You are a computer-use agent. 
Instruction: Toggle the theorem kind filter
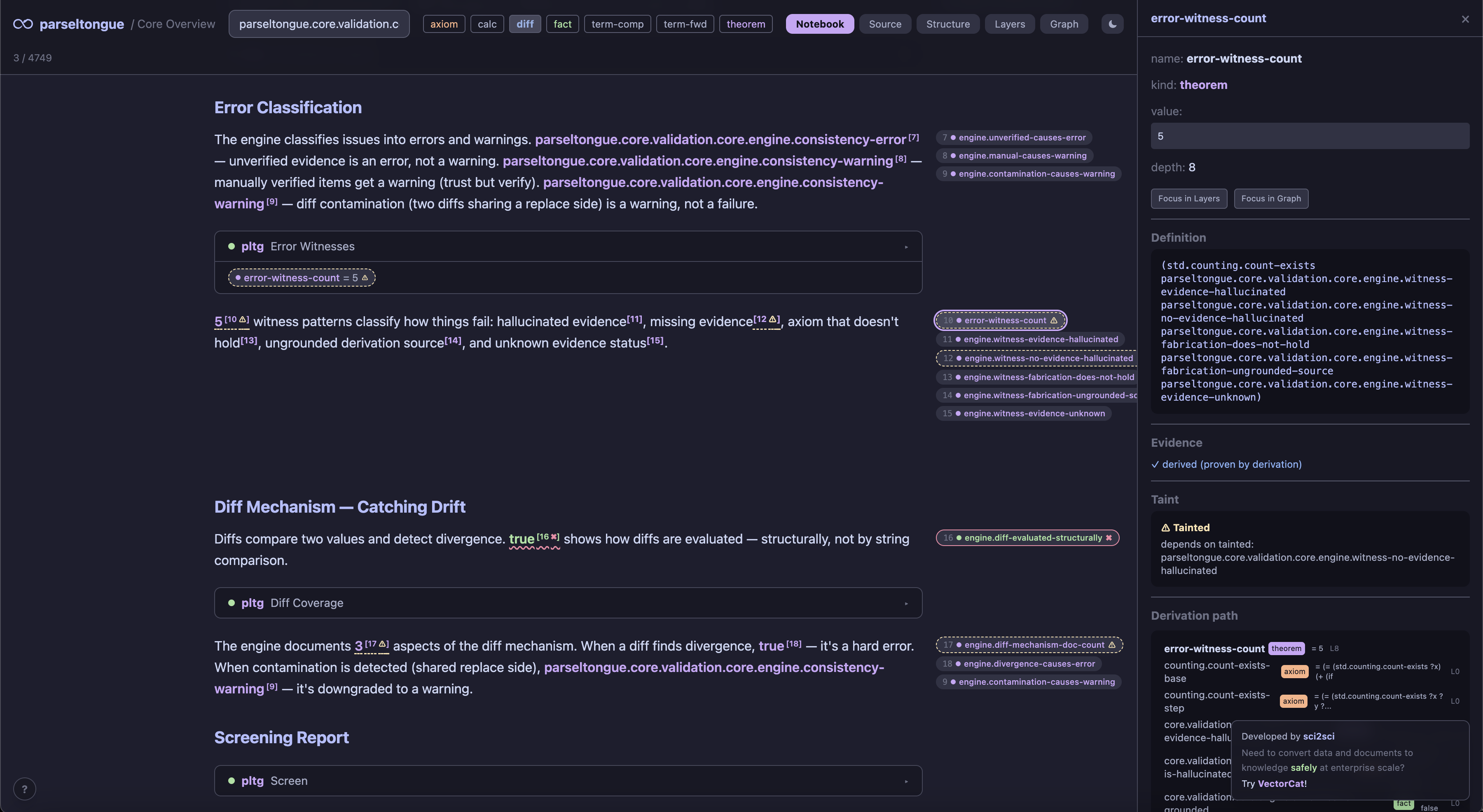pos(745,24)
